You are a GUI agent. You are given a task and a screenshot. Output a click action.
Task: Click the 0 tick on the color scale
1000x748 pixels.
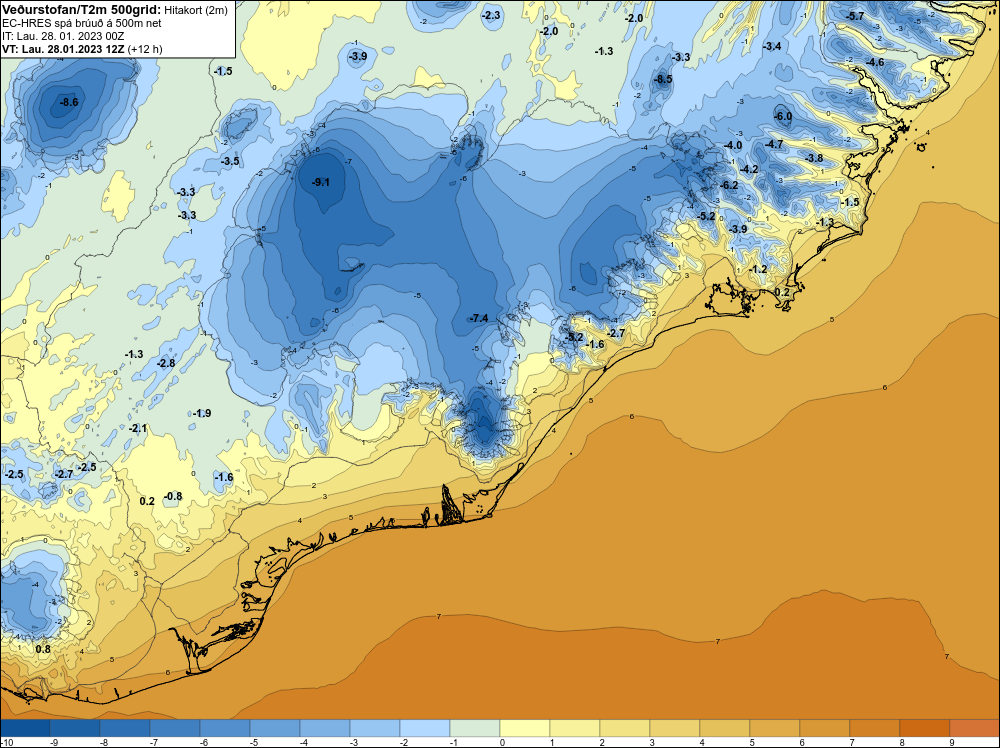(503, 742)
